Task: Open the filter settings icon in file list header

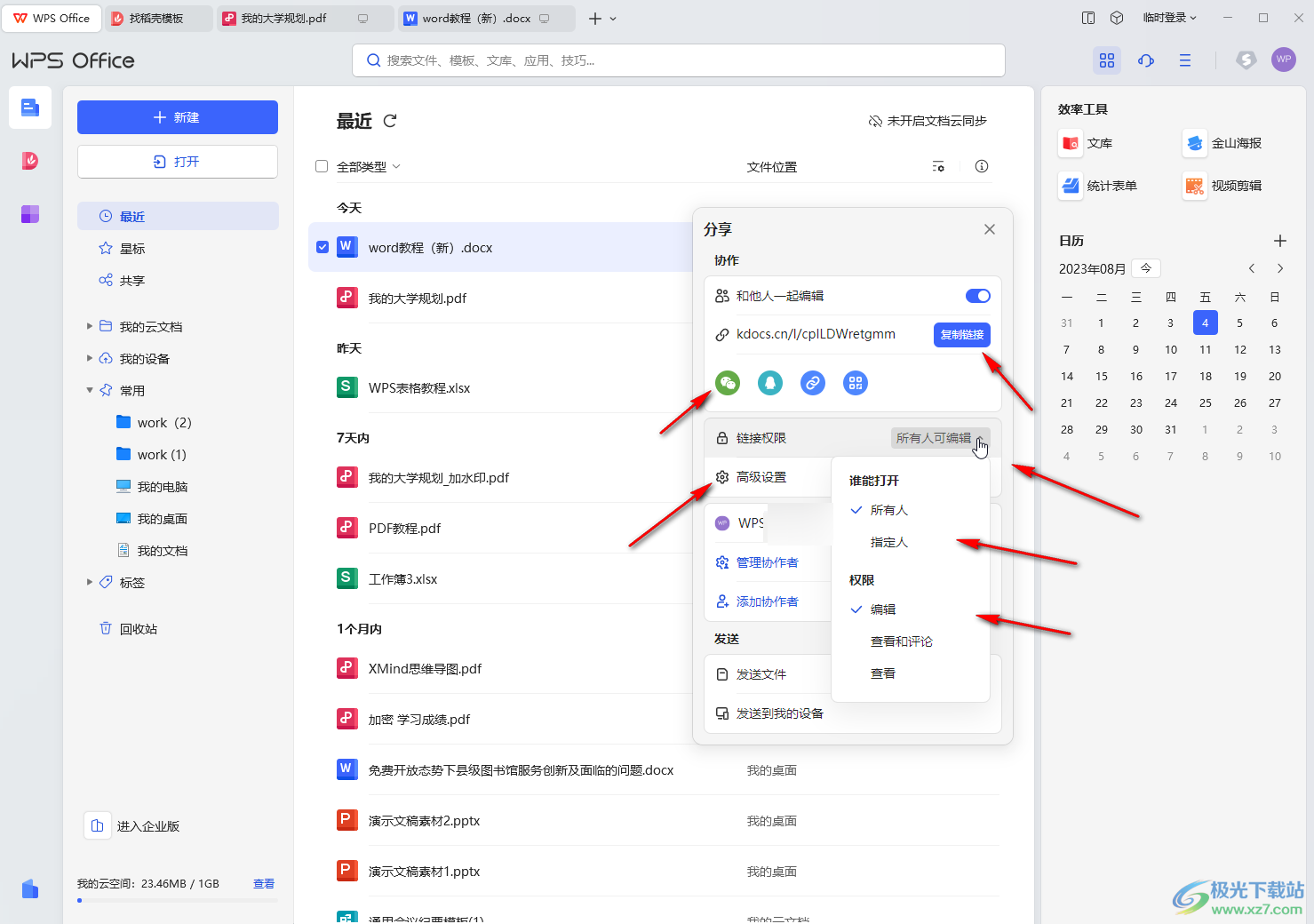Action: coord(938,166)
